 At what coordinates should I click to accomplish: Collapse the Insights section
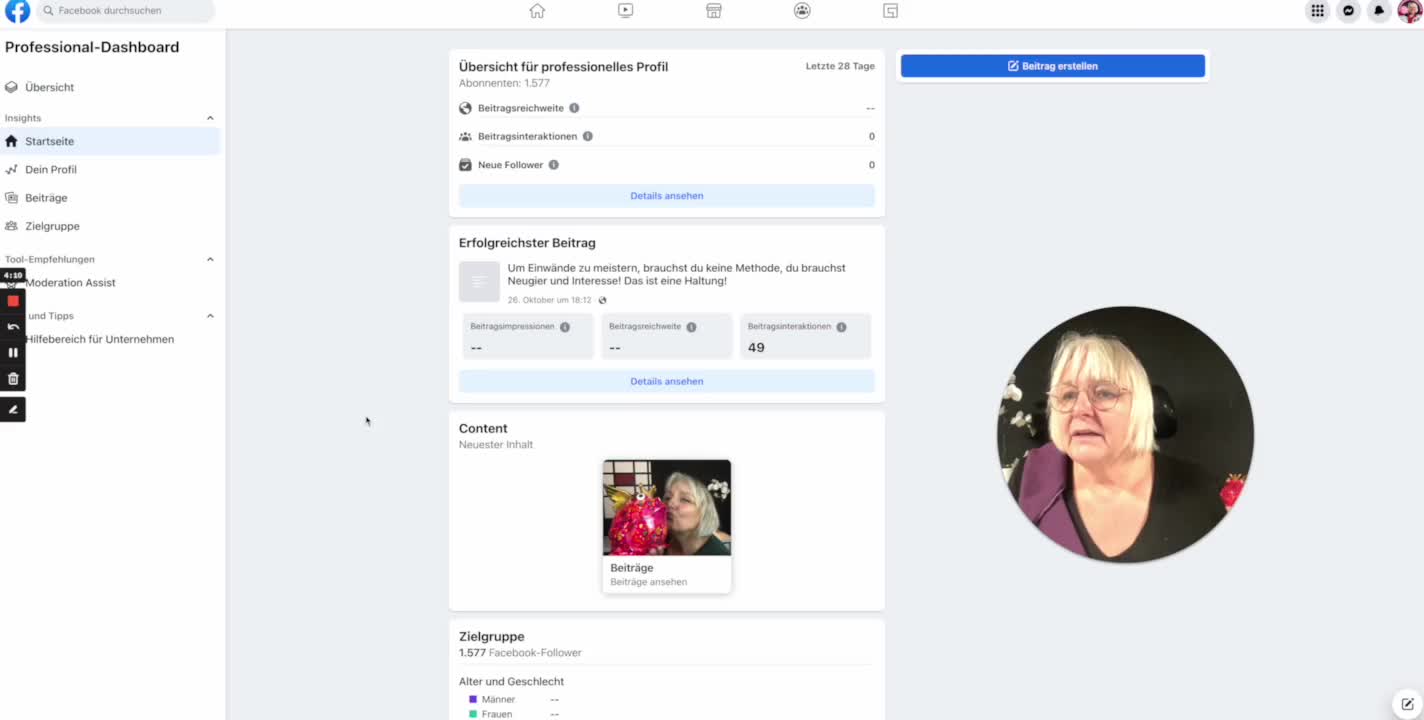(x=210, y=118)
